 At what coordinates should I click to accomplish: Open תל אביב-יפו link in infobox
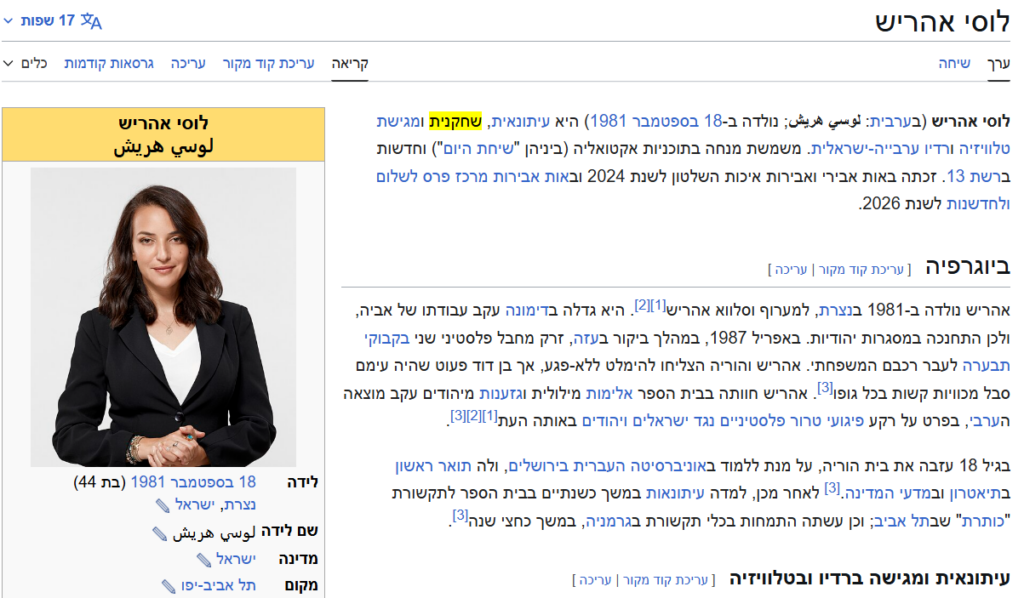(219, 586)
